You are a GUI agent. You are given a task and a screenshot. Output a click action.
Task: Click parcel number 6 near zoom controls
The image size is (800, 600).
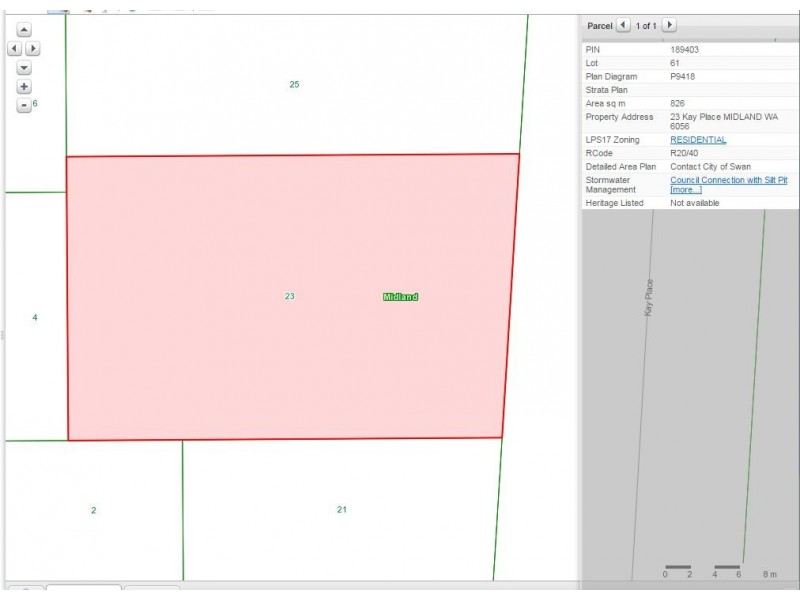(x=35, y=104)
